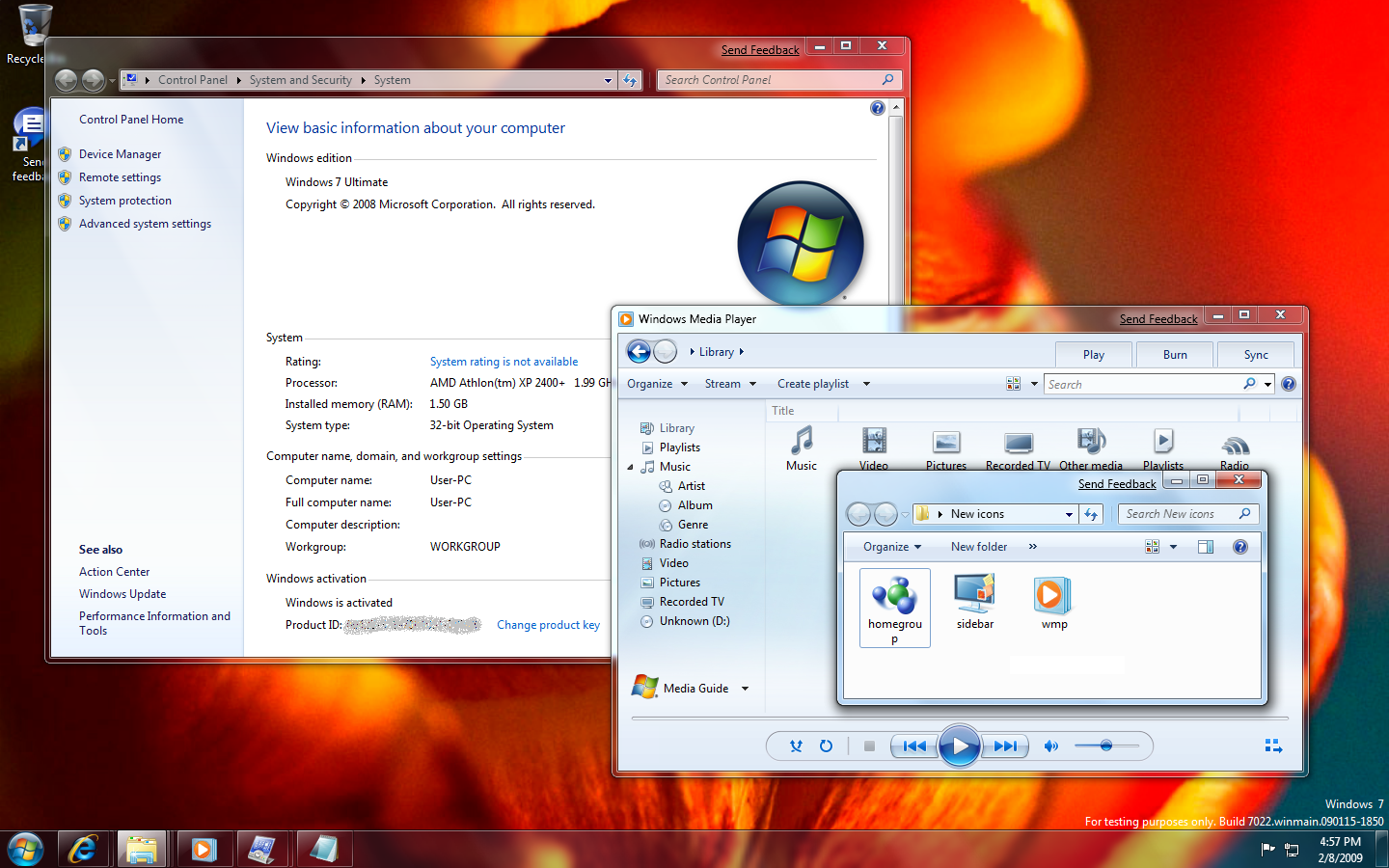Click the Media Player view options icon
This screenshot has height=868, width=1389.
(x=1014, y=384)
